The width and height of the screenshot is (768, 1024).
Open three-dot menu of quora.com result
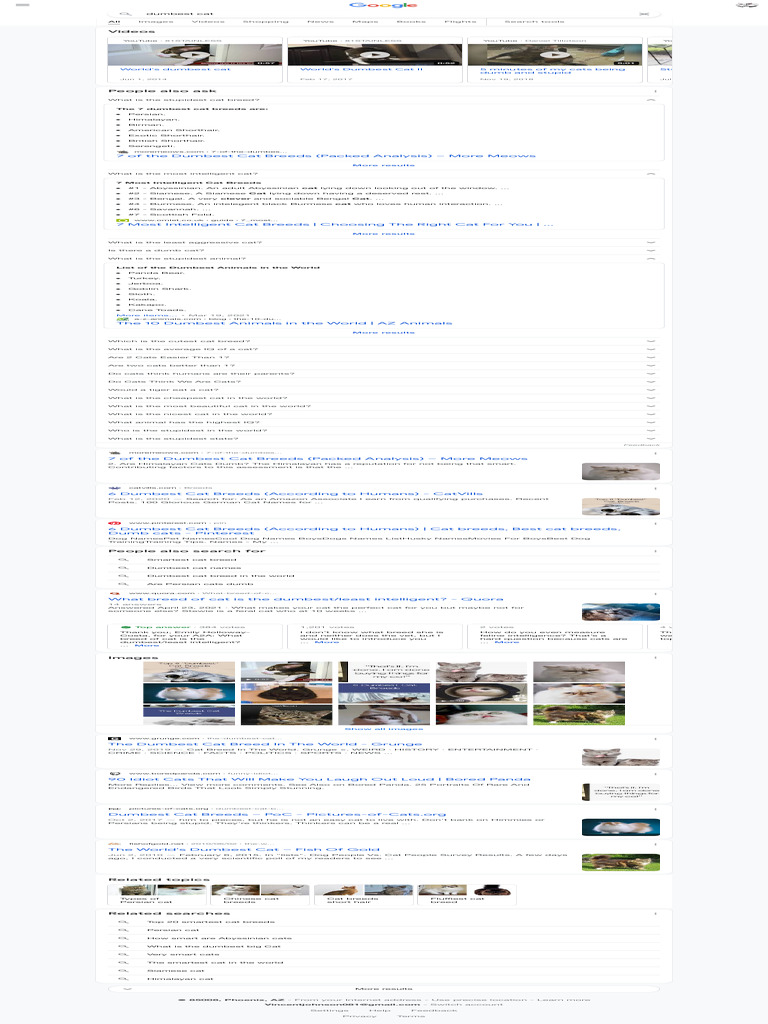point(656,594)
